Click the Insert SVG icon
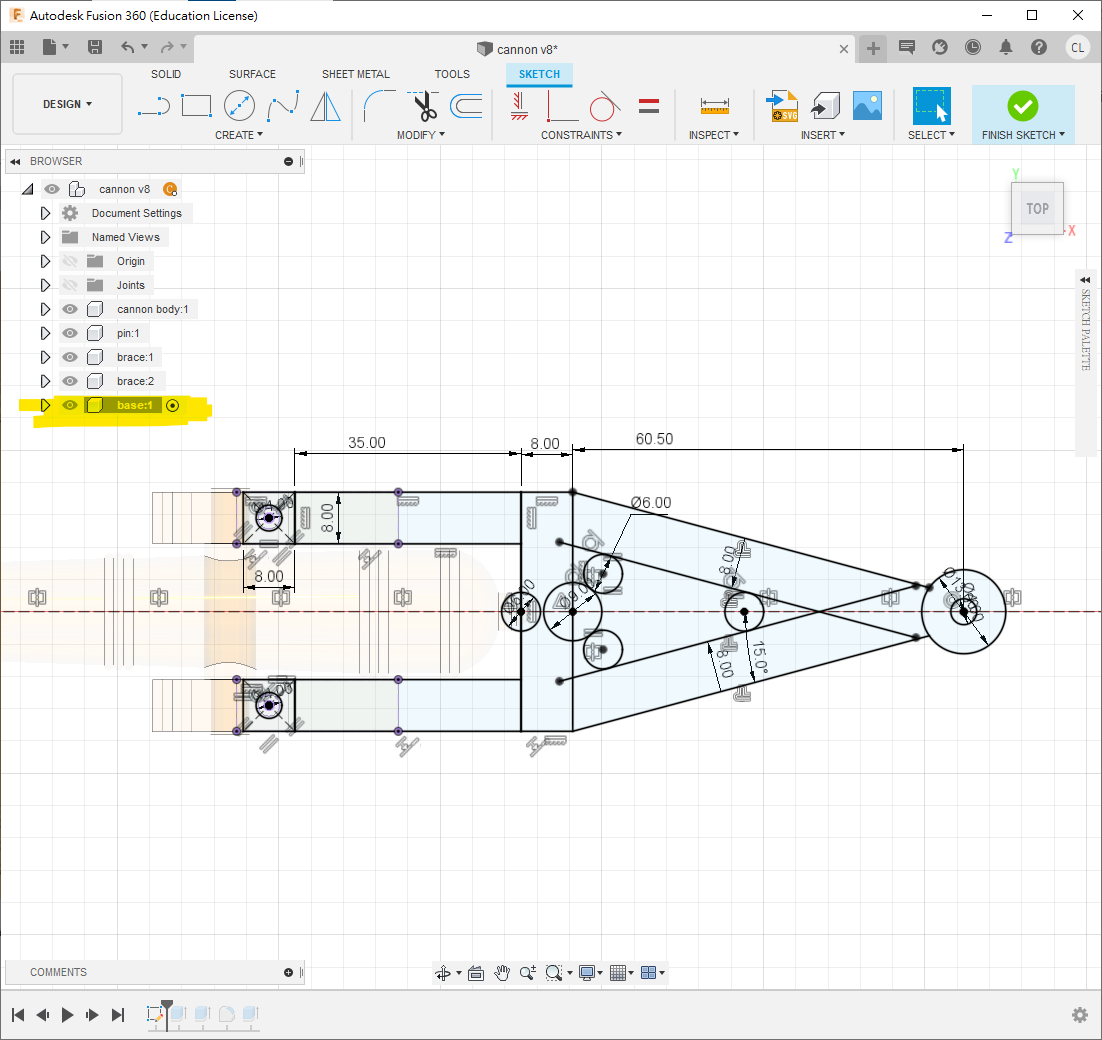Image resolution: width=1102 pixels, height=1040 pixels. [x=781, y=105]
